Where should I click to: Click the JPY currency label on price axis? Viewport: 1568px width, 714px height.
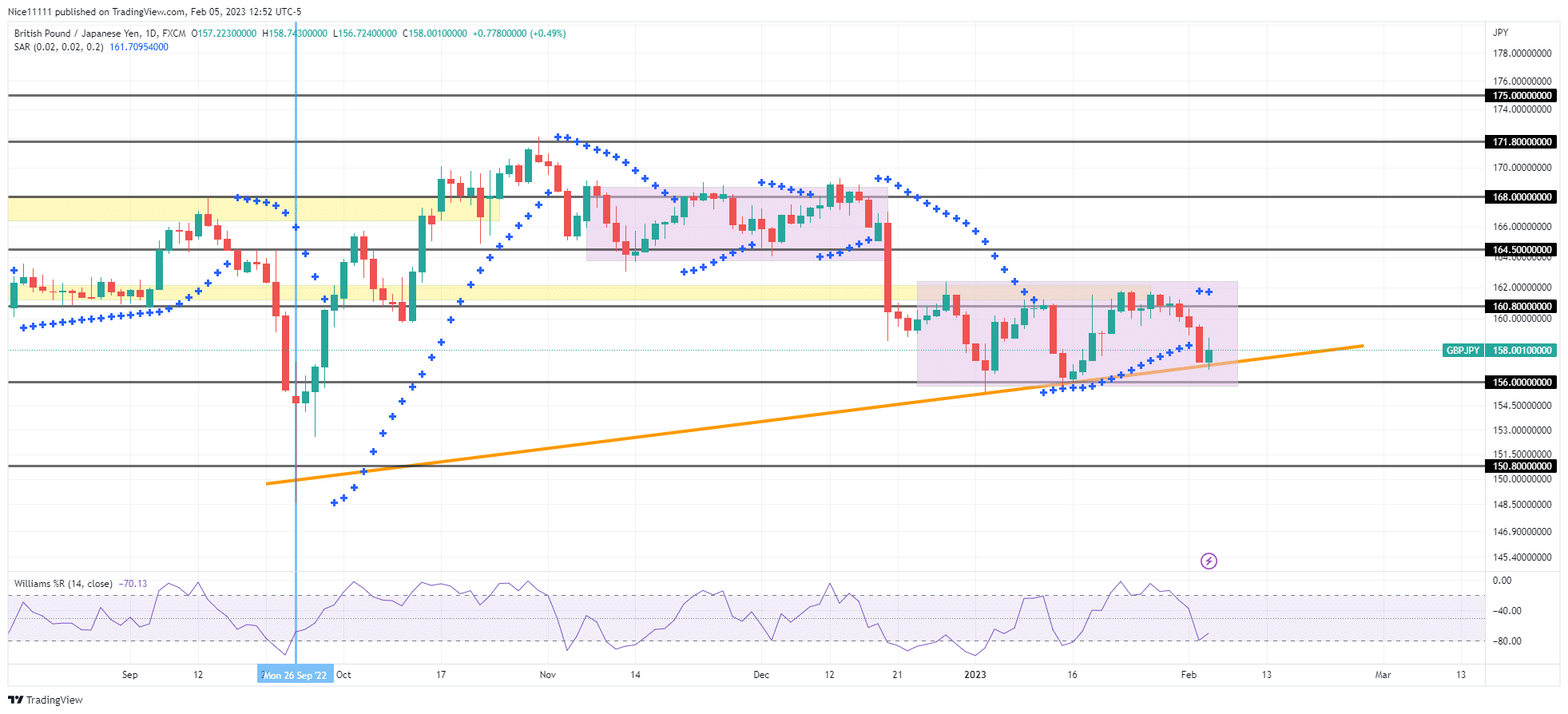1500,33
